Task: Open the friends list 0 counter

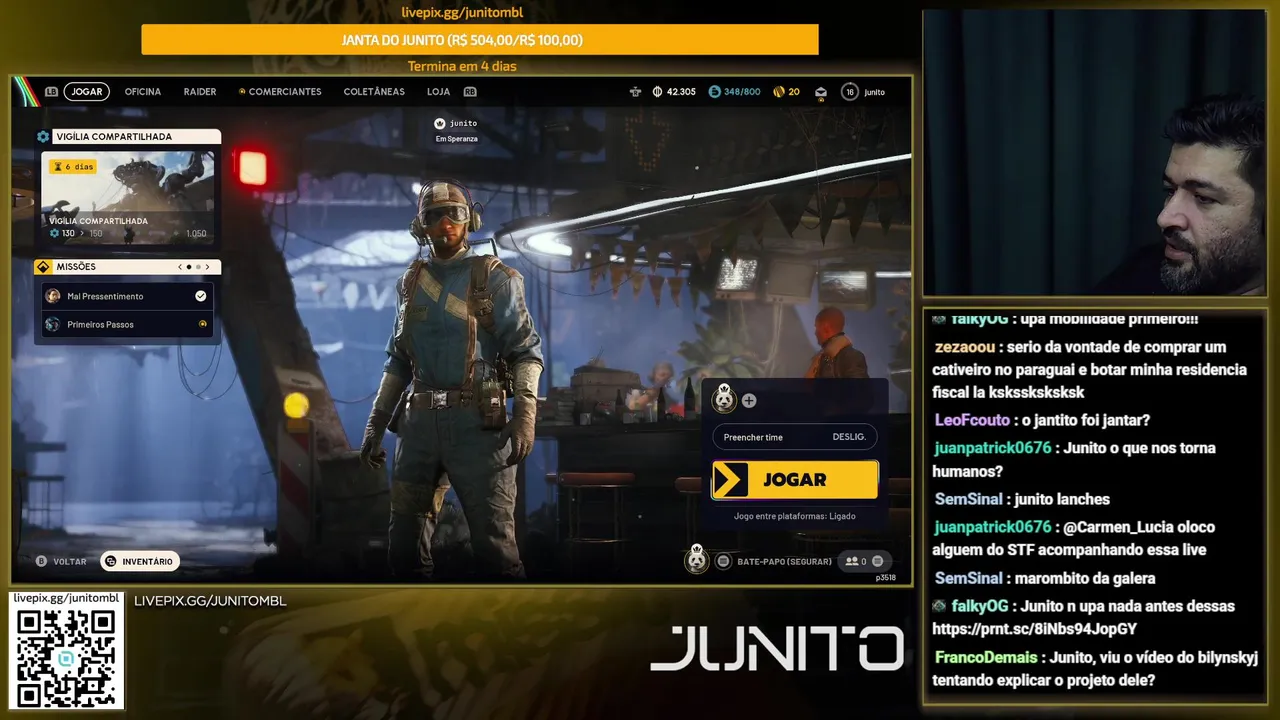Action: tap(864, 562)
